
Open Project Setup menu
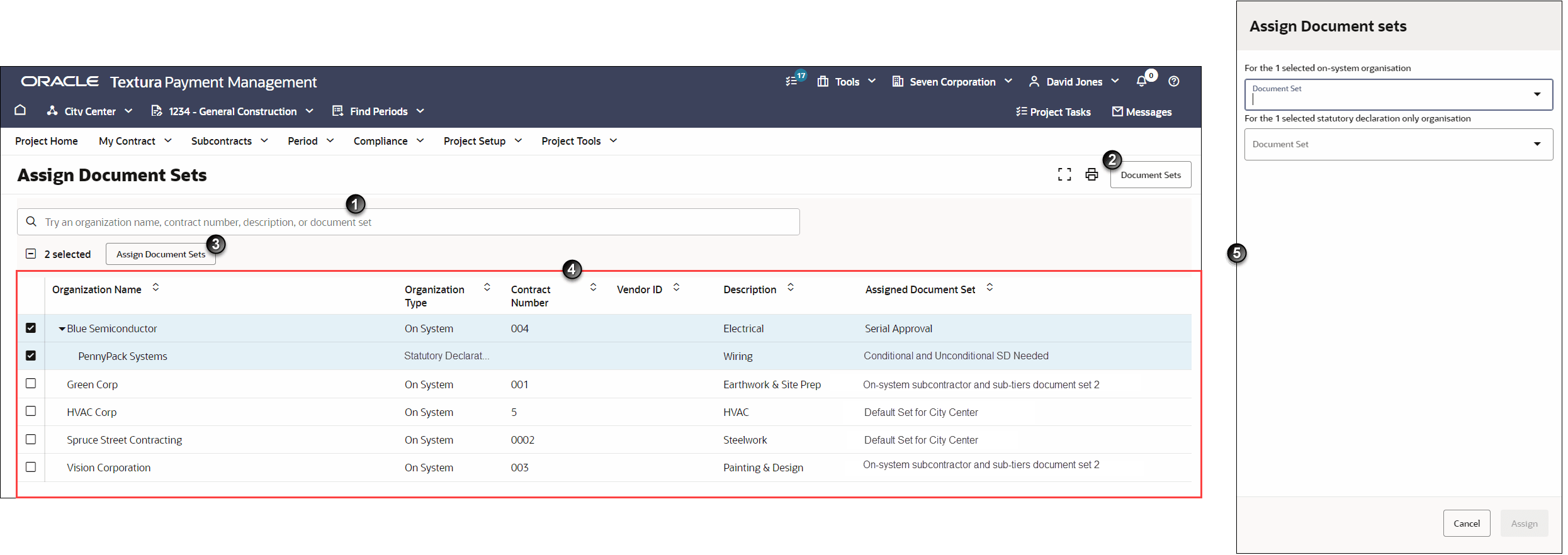coord(483,141)
